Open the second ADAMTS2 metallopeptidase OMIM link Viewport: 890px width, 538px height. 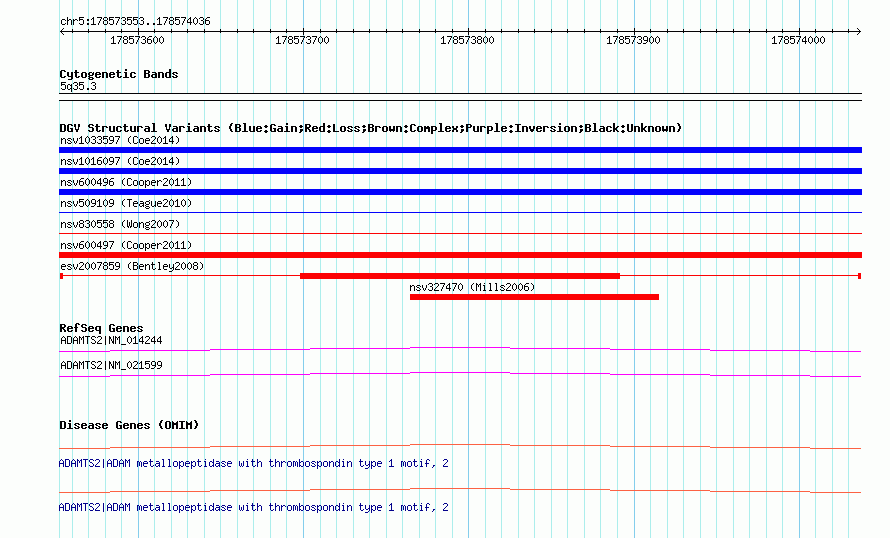(x=254, y=507)
